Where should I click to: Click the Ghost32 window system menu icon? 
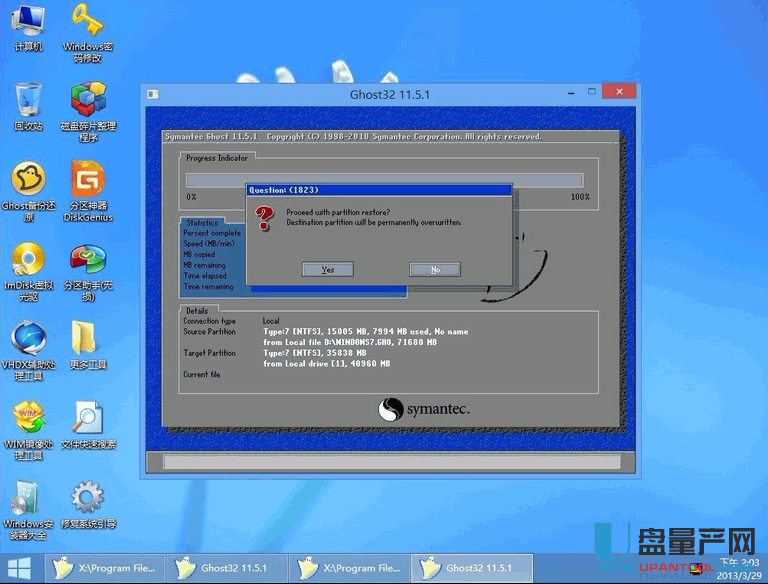coord(153,94)
